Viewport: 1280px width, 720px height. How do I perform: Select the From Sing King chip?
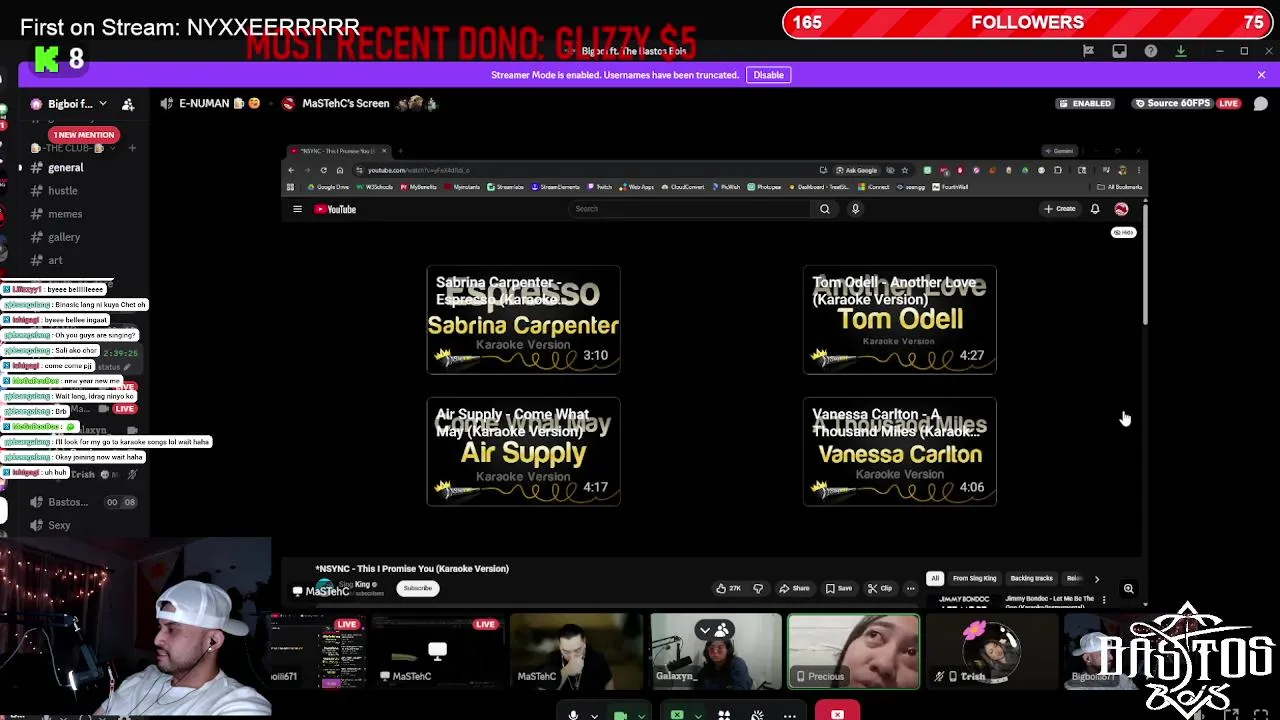pos(974,578)
